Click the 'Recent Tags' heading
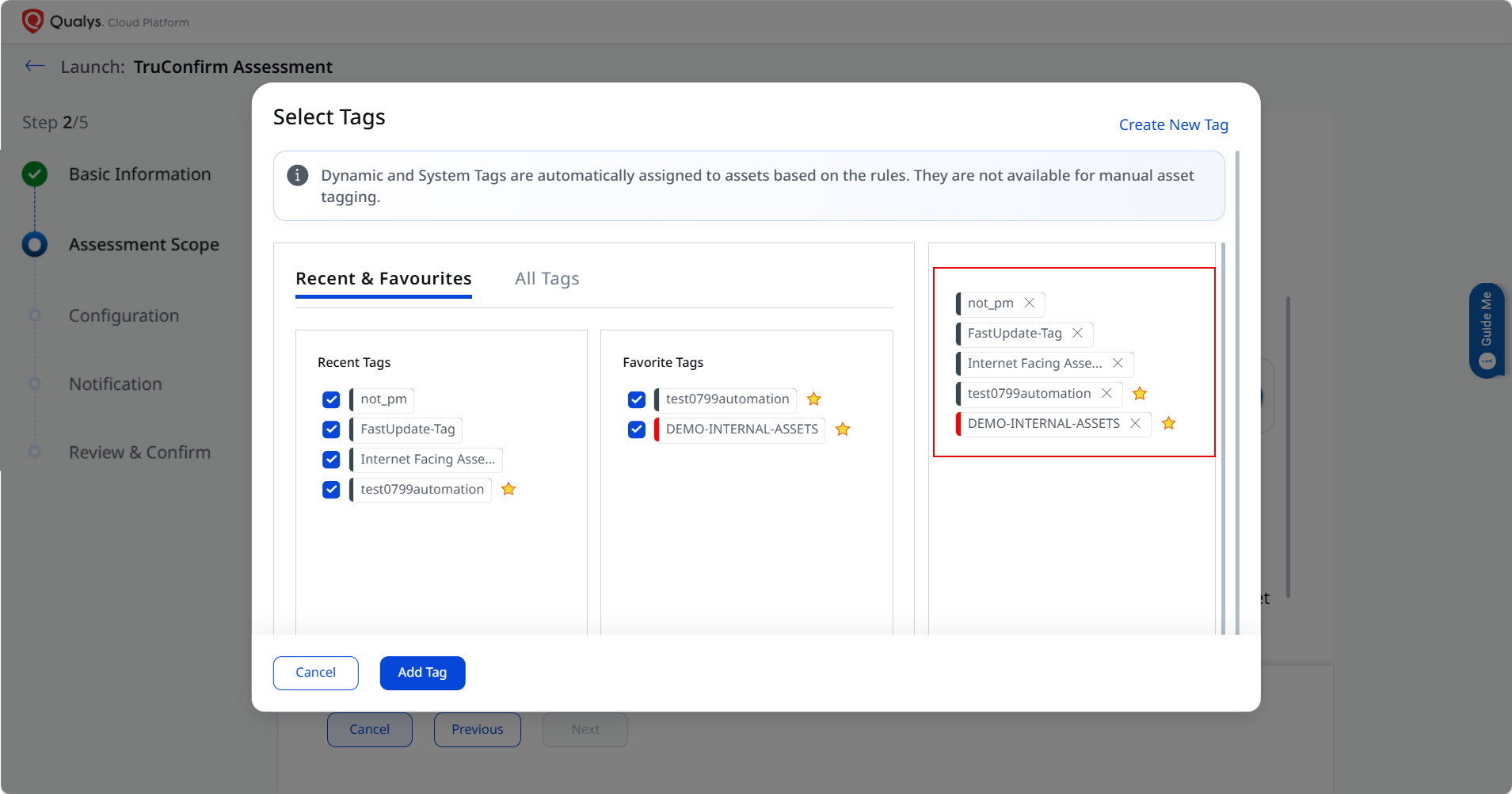The height and width of the screenshot is (794, 1512). pos(354,362)
